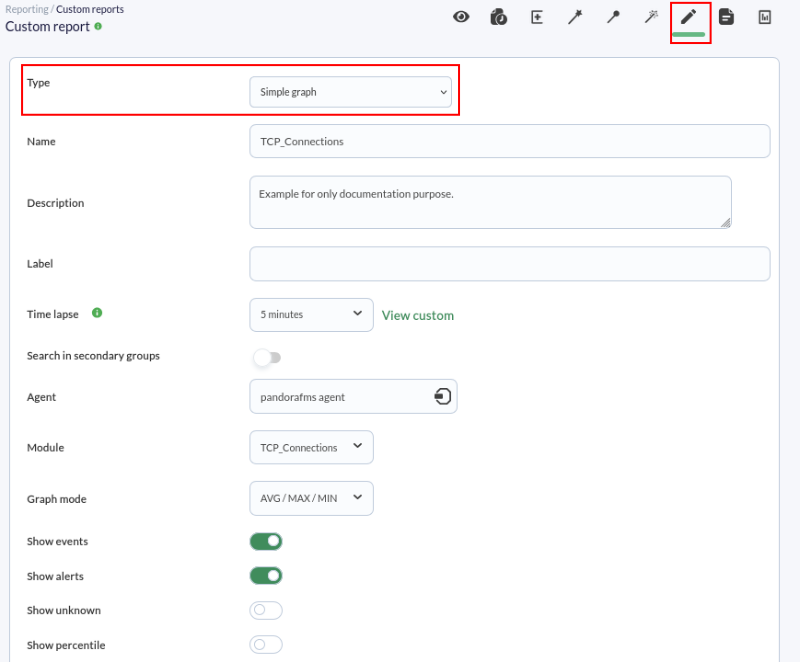Click into the Description text area

pyautogui.click(x=490, y=202)
